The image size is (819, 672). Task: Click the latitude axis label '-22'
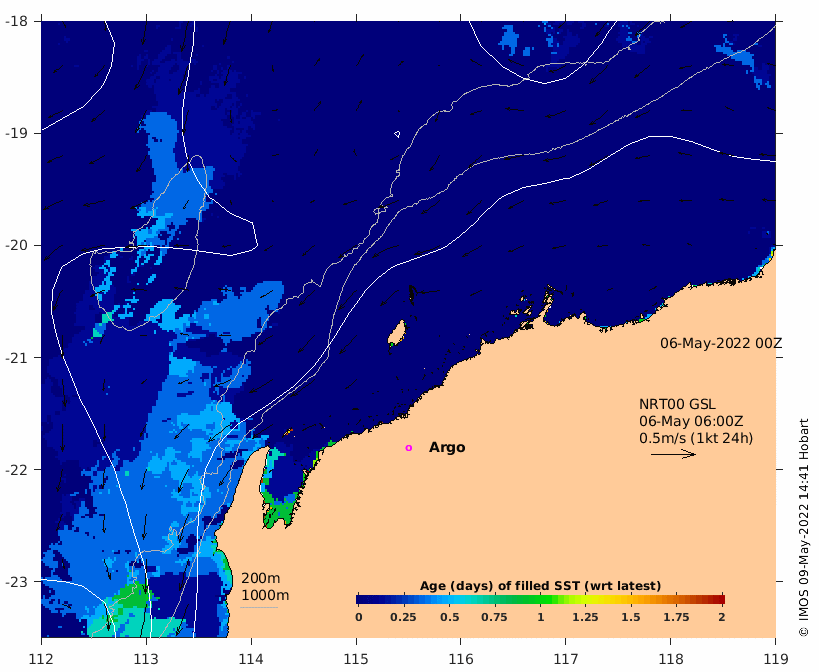tap(16, 469)
